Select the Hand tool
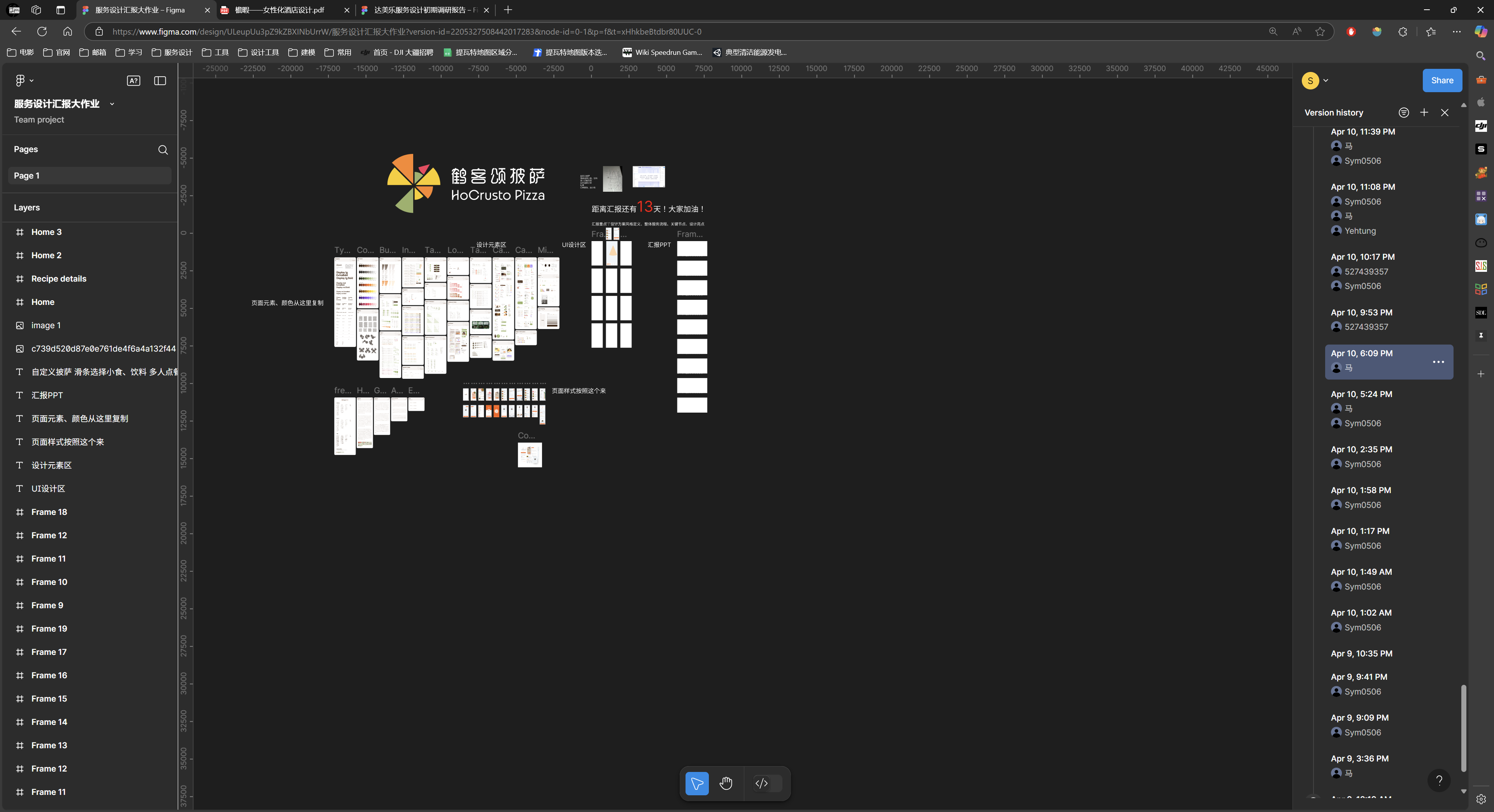The image size is (1494, 812). click(726, 783)
